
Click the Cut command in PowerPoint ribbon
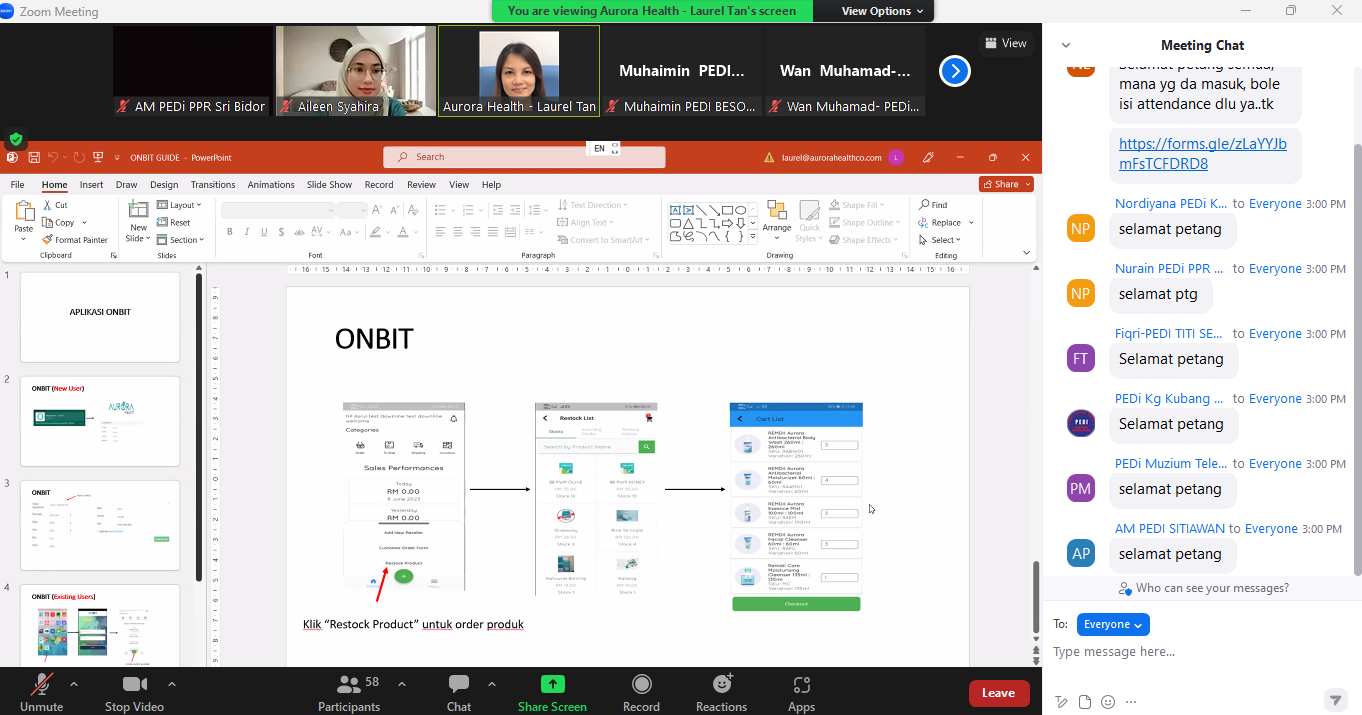point(55,205)
